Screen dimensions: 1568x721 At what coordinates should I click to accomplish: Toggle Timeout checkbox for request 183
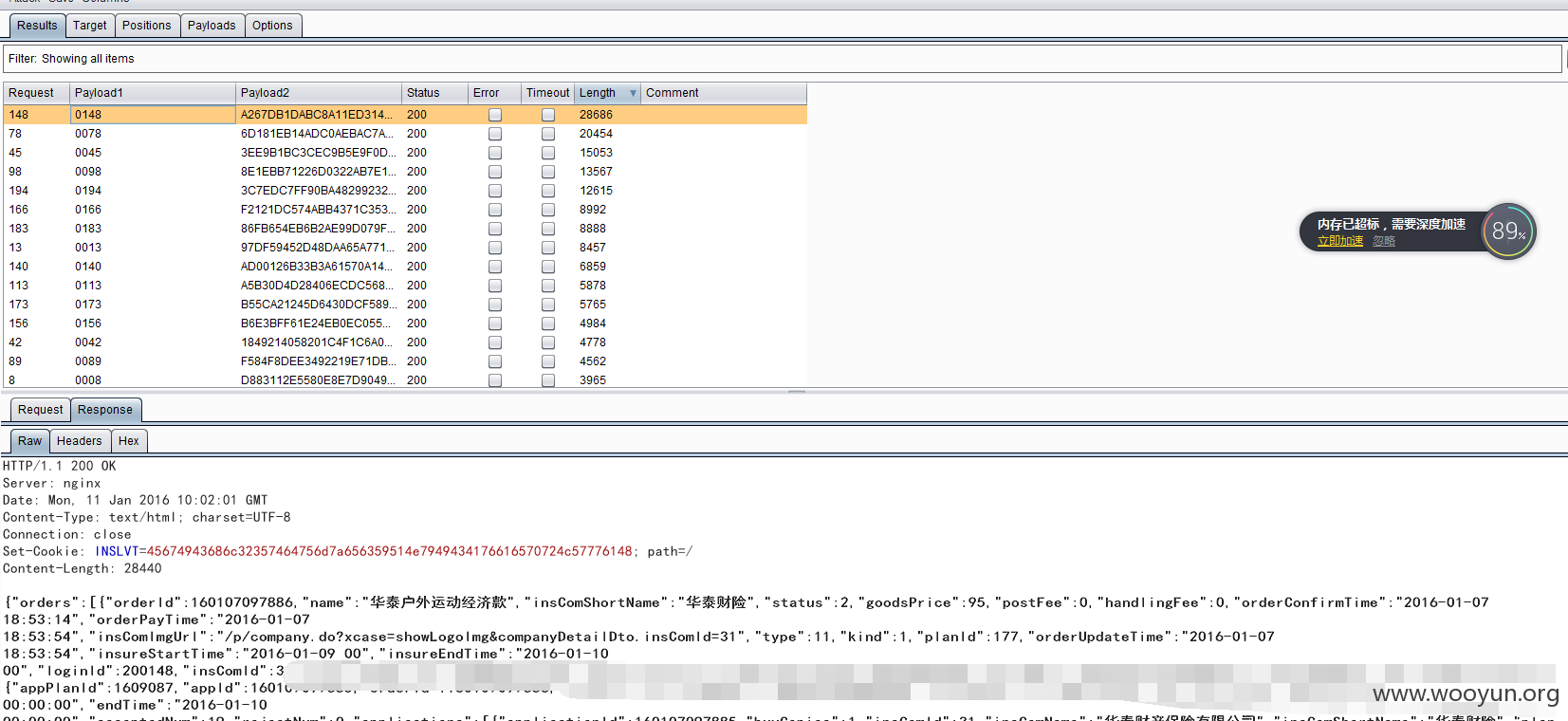pyautogui.click(x=548, y=229)
